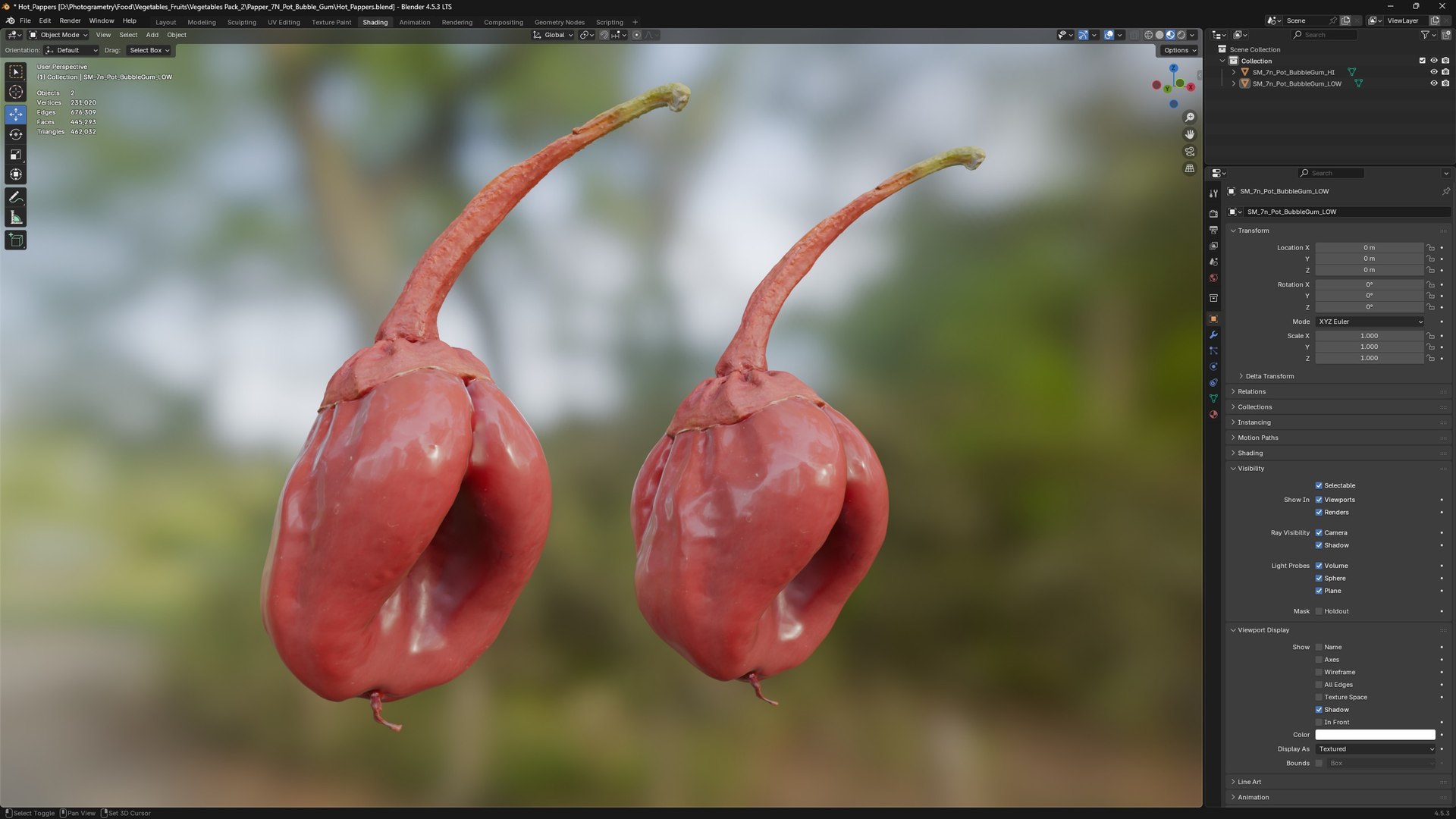Viewport: 1456px width, 819px height.
Task: Enable the In Front checkbox
Action: point(1319,723)
